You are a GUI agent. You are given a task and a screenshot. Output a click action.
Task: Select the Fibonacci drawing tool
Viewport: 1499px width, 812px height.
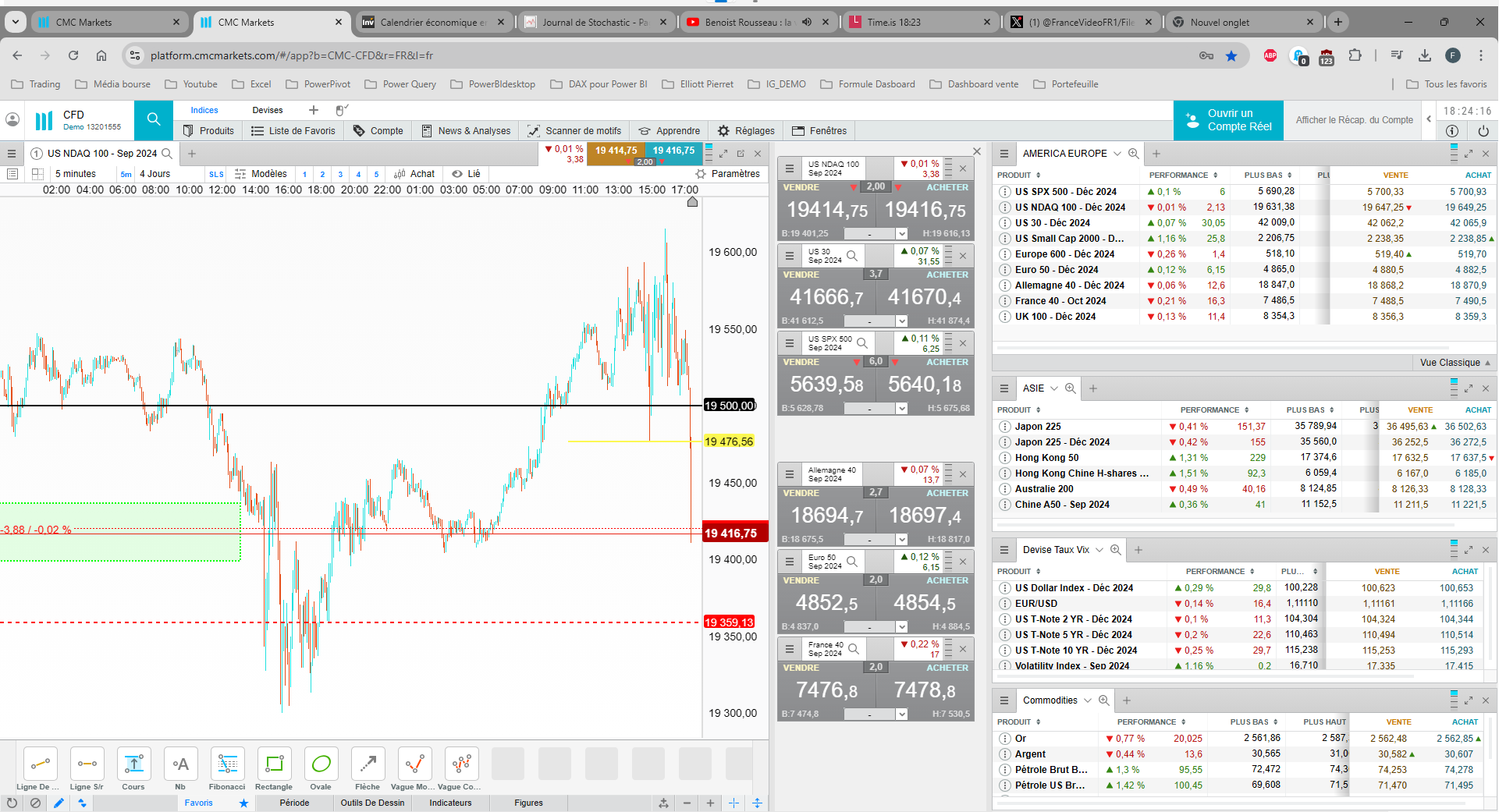point(227,764)
